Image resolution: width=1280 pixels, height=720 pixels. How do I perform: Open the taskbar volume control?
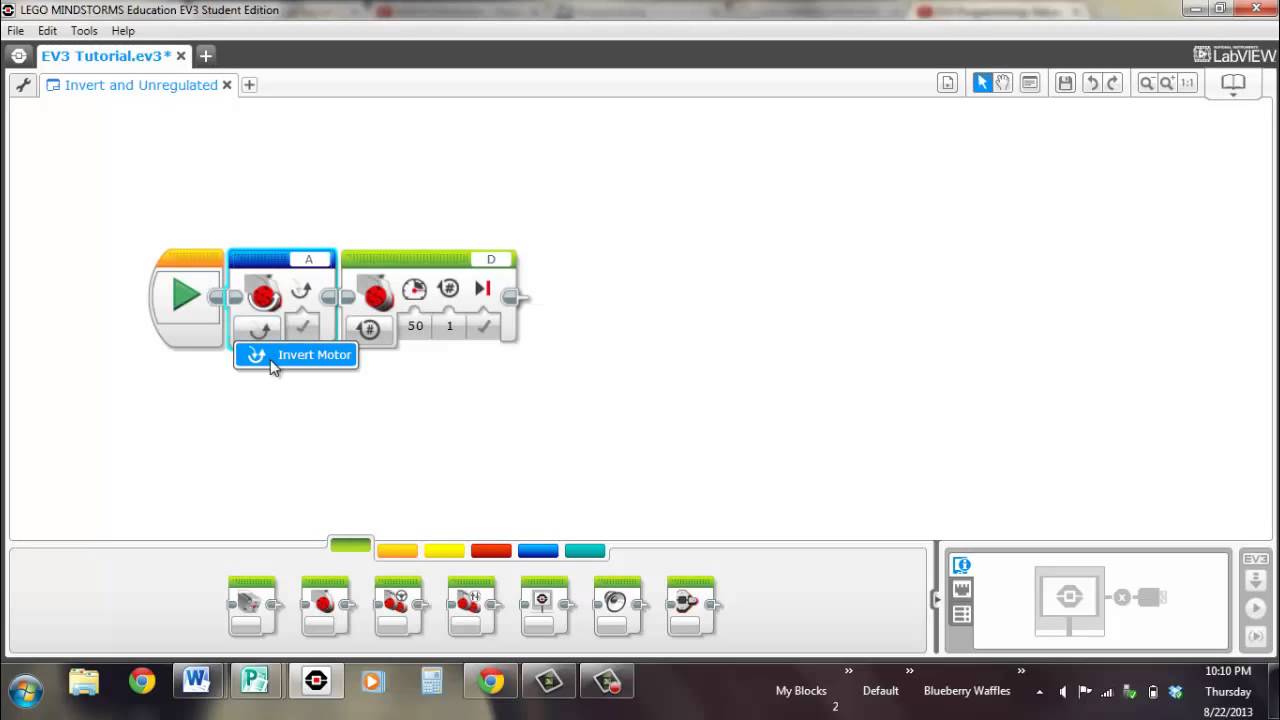pos(1062,692)
